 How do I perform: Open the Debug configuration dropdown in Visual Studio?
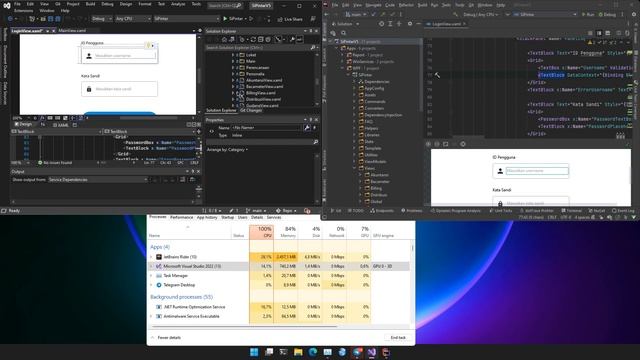point(102,19)
